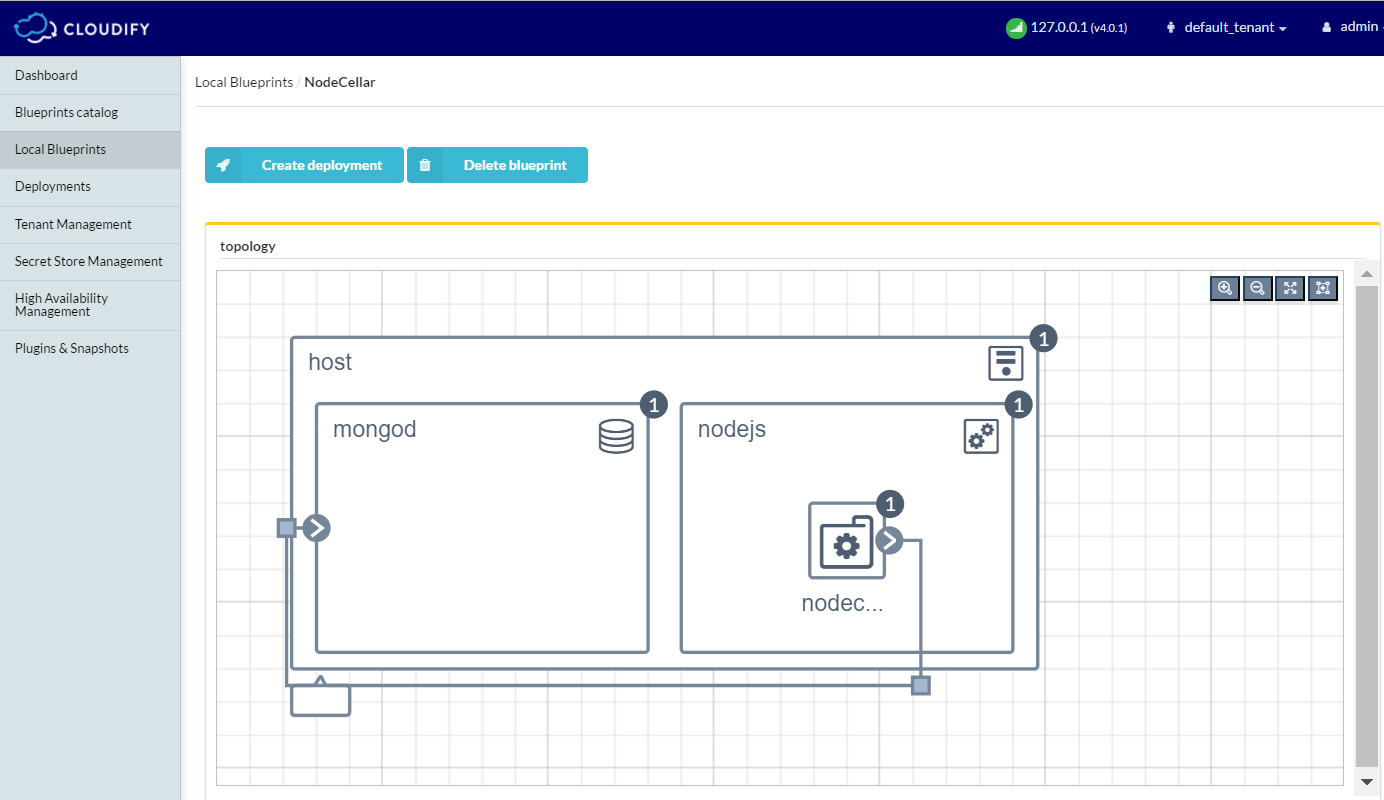Click the Cloudify logo
This screenshot has height=800, width=1384.
tap(82, 28)
